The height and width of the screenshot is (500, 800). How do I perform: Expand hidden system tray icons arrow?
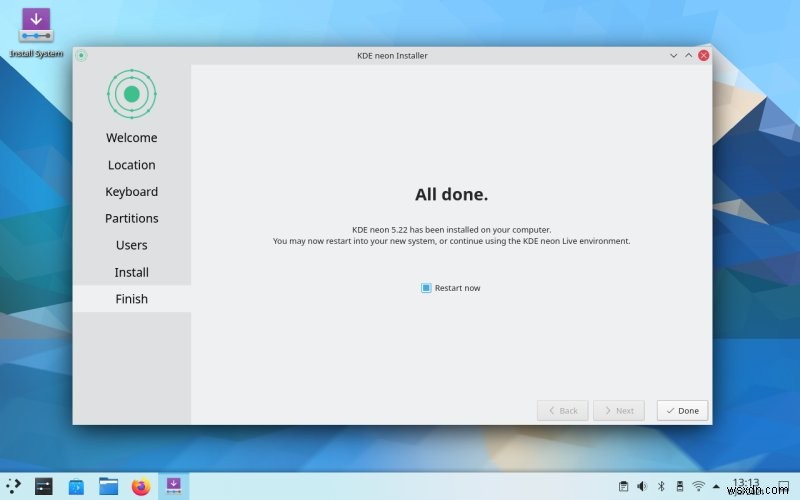716,487
